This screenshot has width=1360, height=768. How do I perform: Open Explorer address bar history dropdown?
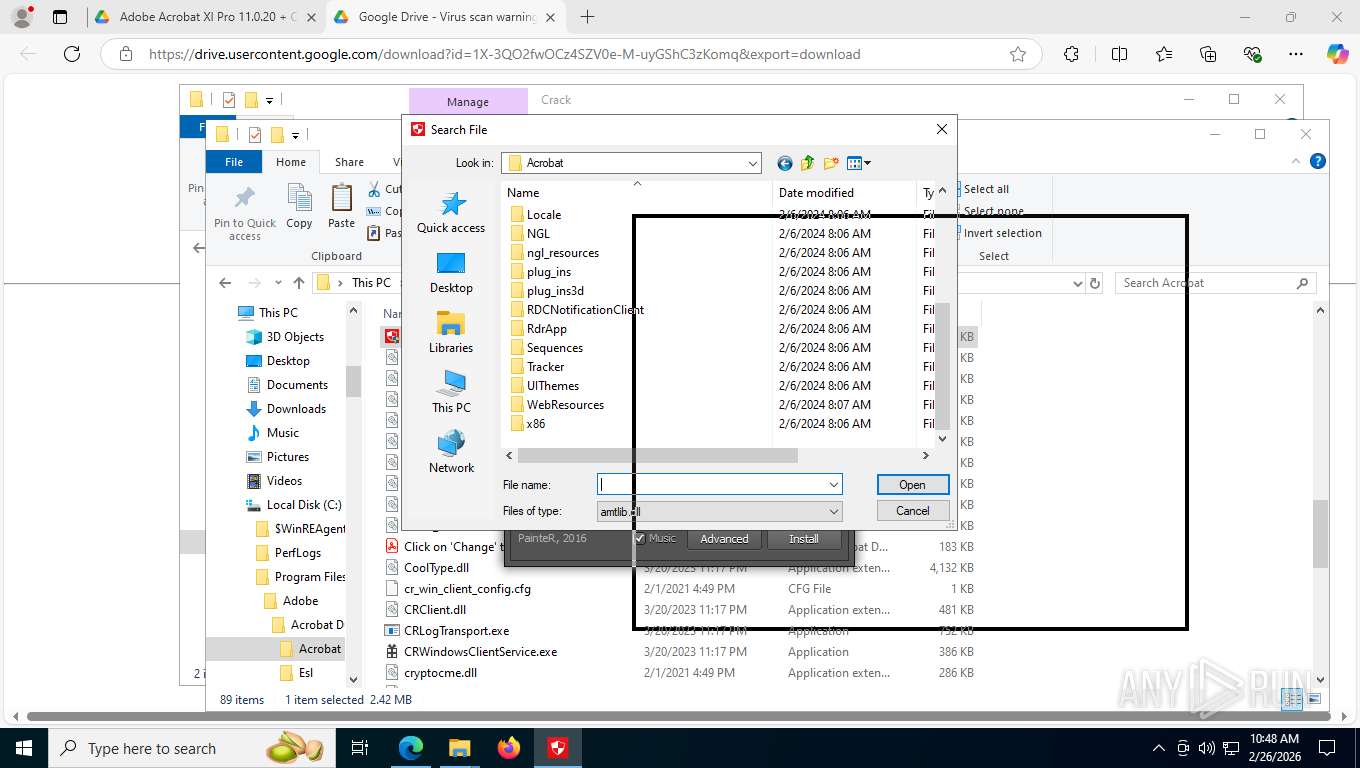(x=1076, y=283)
